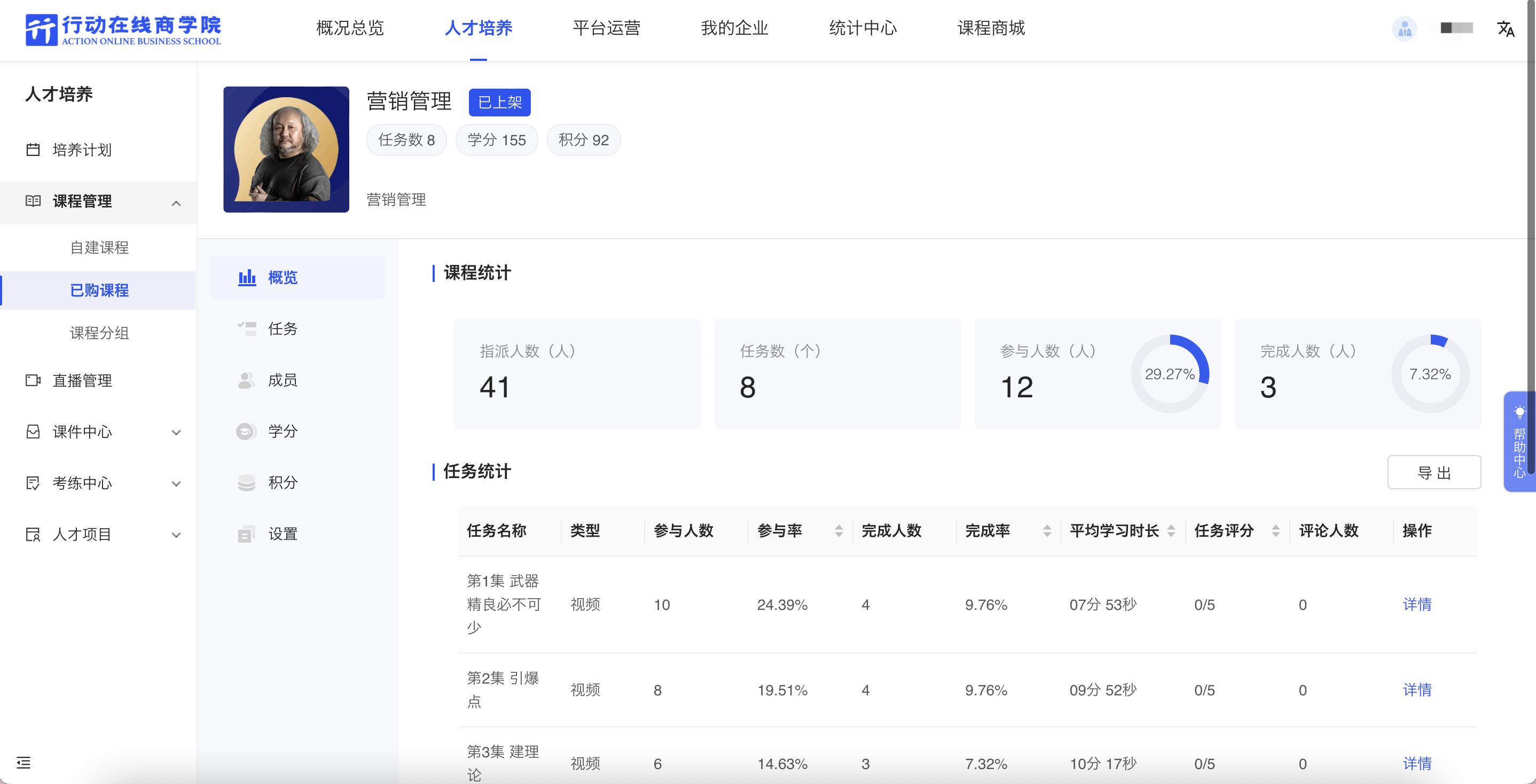Collapse the 课程管理 menu chevron
The height and width of the screenshot is (784, 1536).
tap(176, 203)
